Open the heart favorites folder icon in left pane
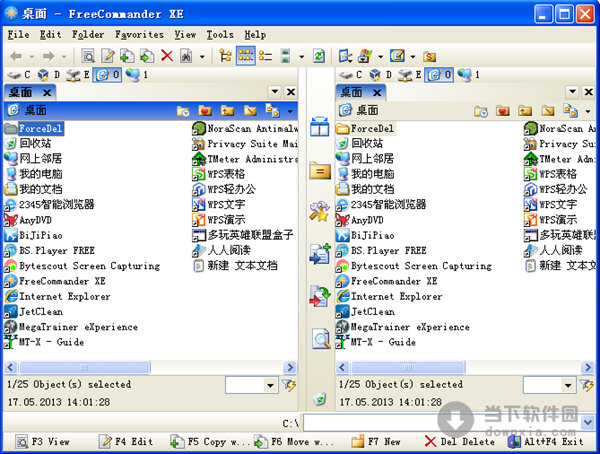The height and width of the screenshot is (454, 600). click(x=205, y=110)
